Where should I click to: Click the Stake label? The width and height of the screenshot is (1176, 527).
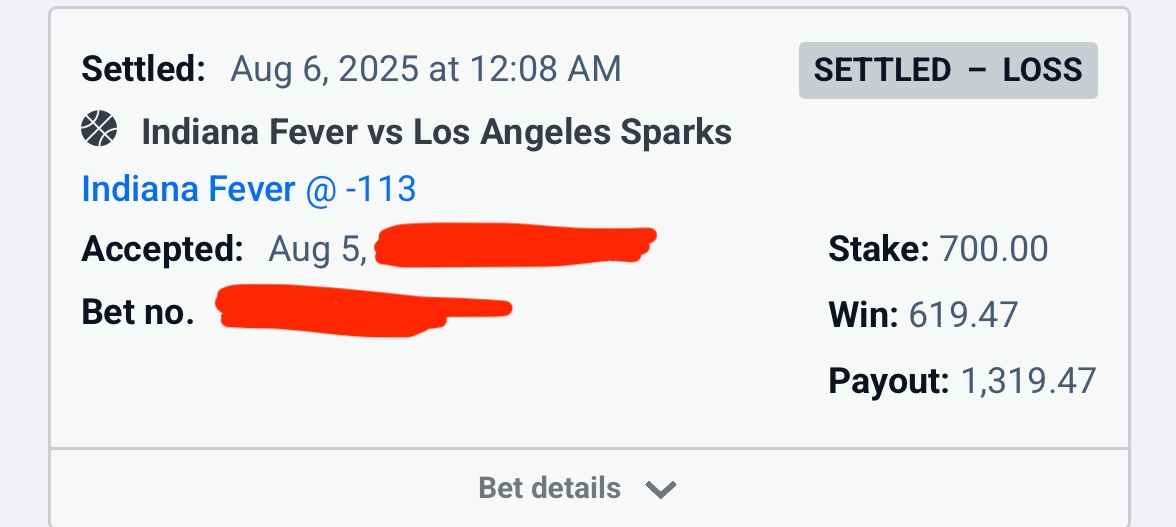(x=879, y=249)
